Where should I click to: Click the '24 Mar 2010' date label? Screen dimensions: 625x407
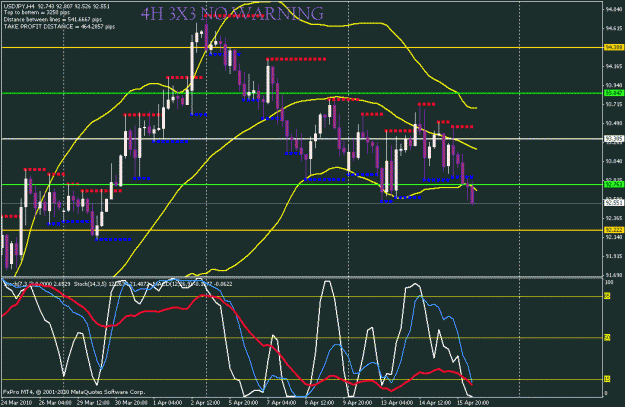click(17, 403)
